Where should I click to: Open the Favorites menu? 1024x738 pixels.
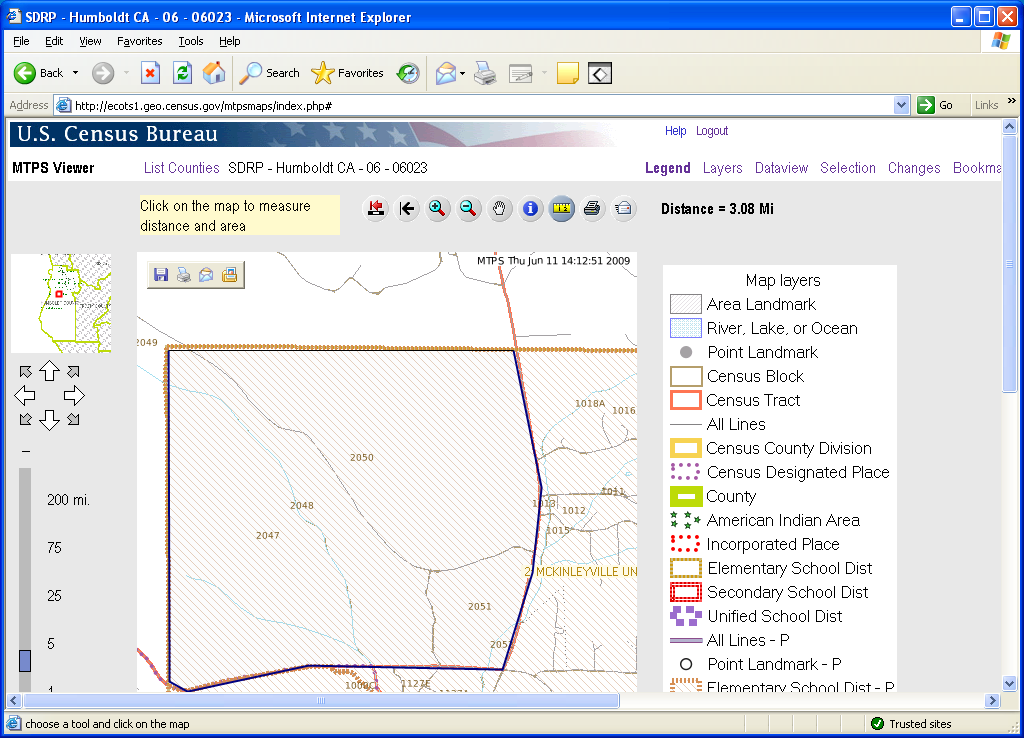click(139, 41)
